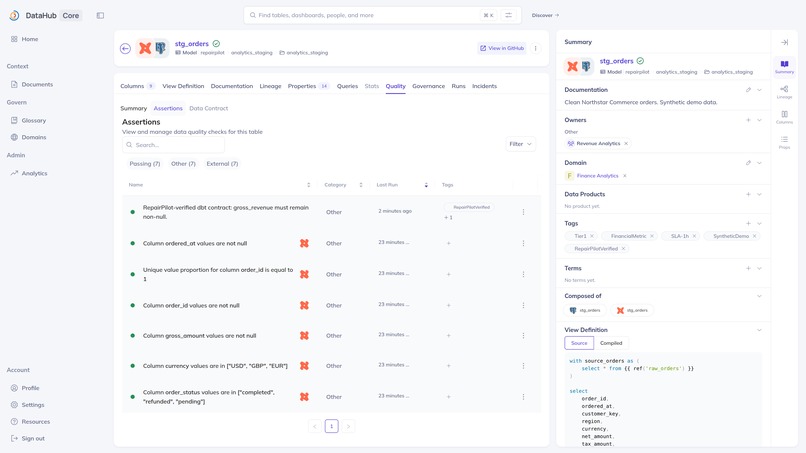Add a data product with plus icon
Image resolution: width=806 pixels, height=453 pixels.
pyautogui.click(x=748, y=194)
